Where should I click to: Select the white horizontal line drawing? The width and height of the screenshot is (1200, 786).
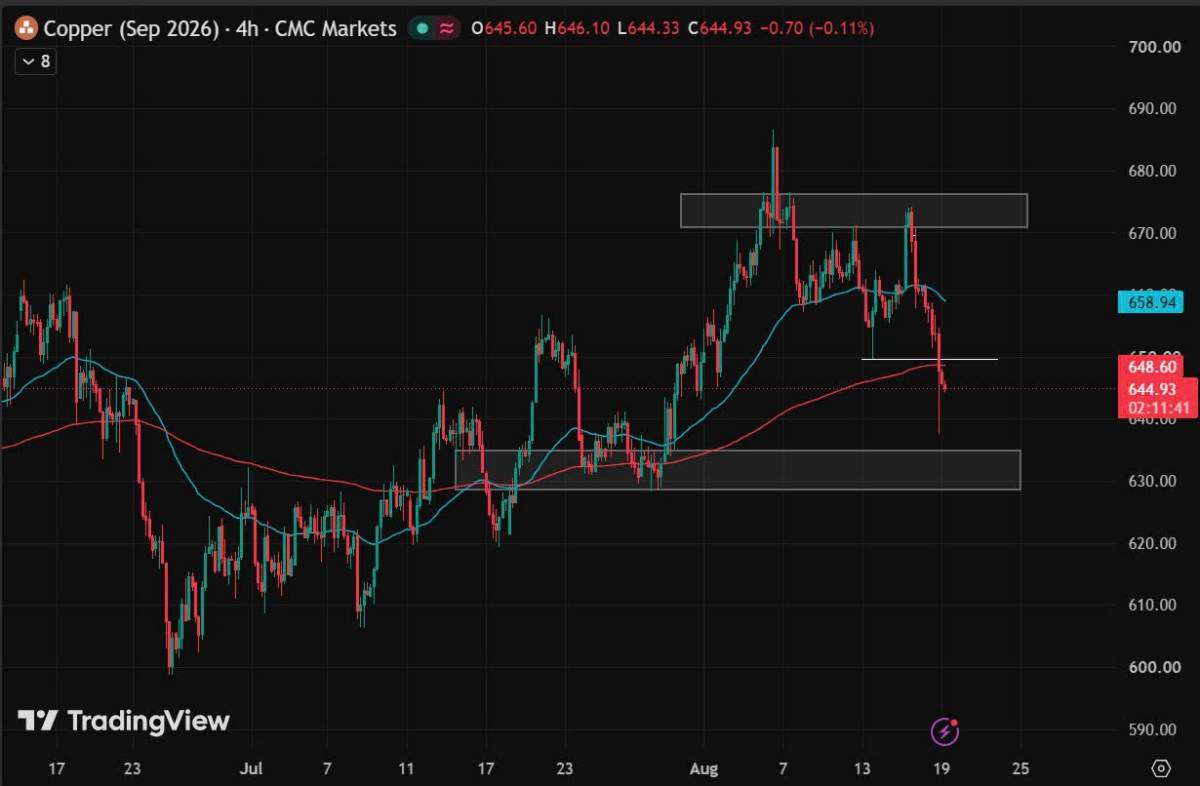pyautogui.click(x=929, y=358)
